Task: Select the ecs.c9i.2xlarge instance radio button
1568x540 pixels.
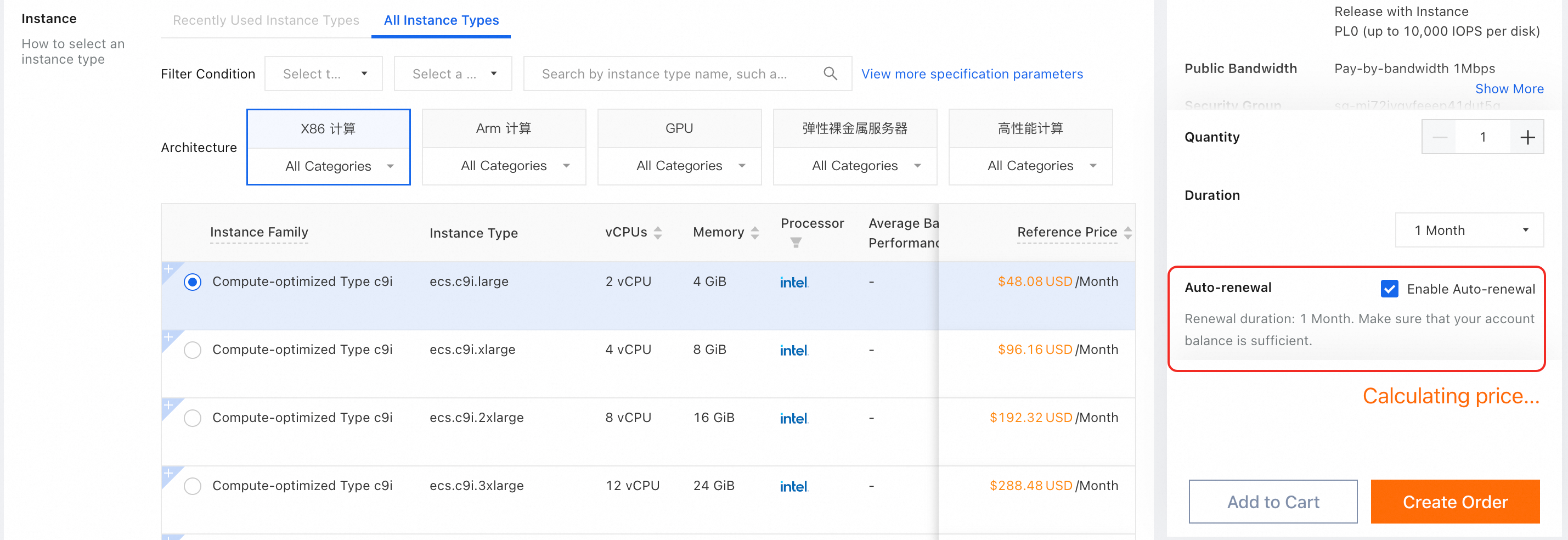Action: tap(193, 418)
